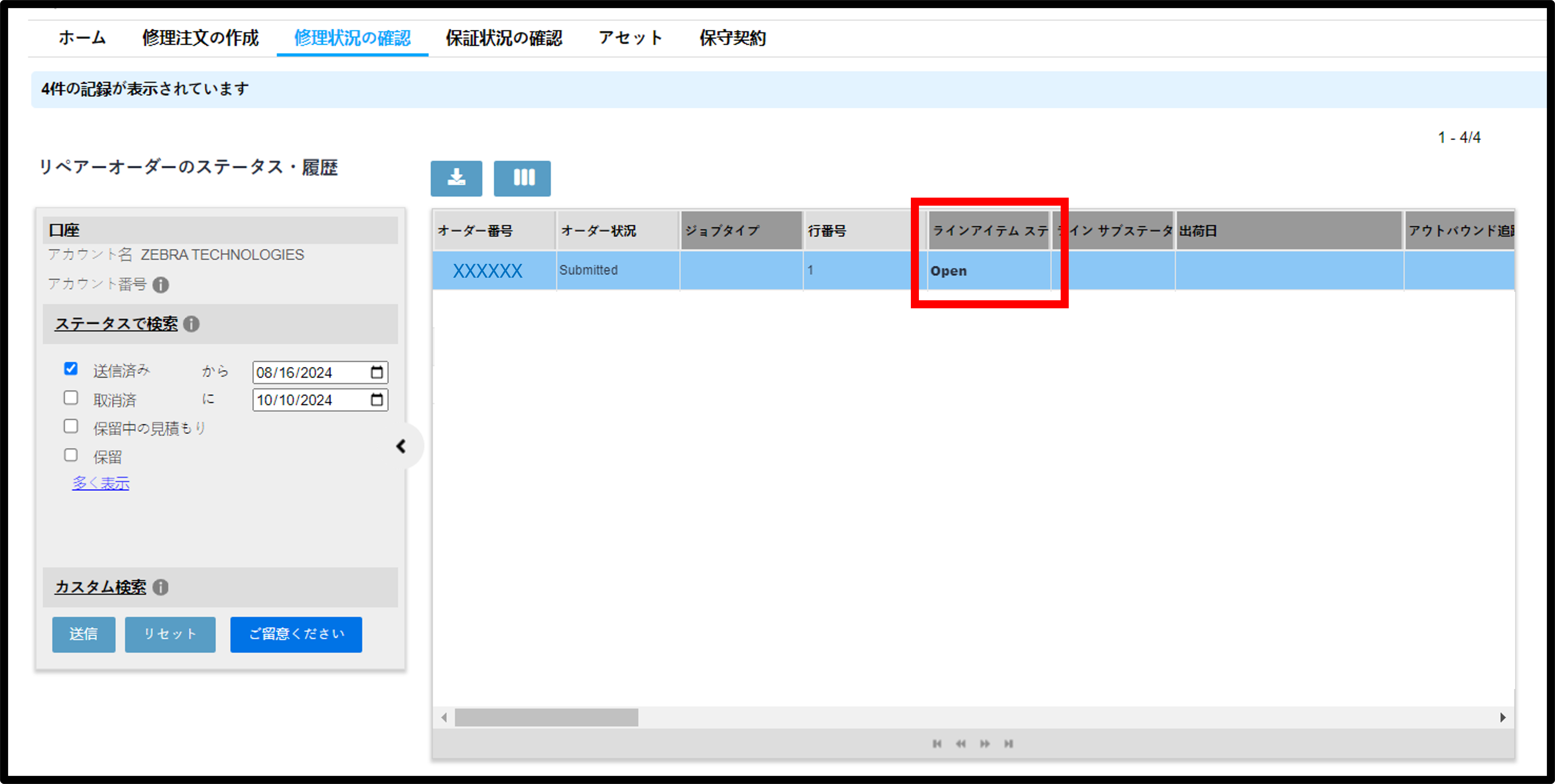Screen dimensions: 1555x784
Task: Click the ラインアイテム ステ column header
Action: pos(989,231)
